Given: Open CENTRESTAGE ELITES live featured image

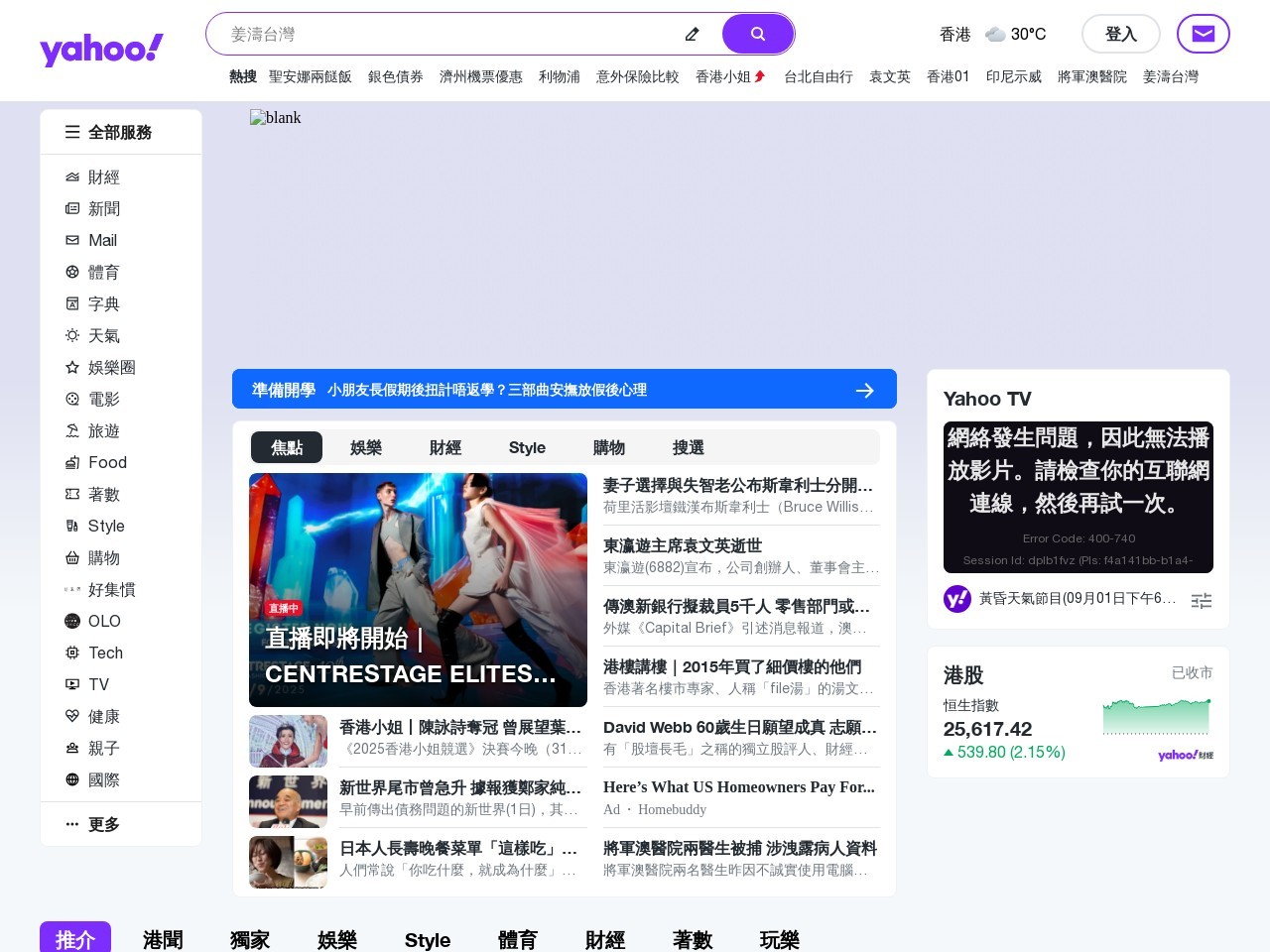Looking at the screenshot, I should (418, 590).
